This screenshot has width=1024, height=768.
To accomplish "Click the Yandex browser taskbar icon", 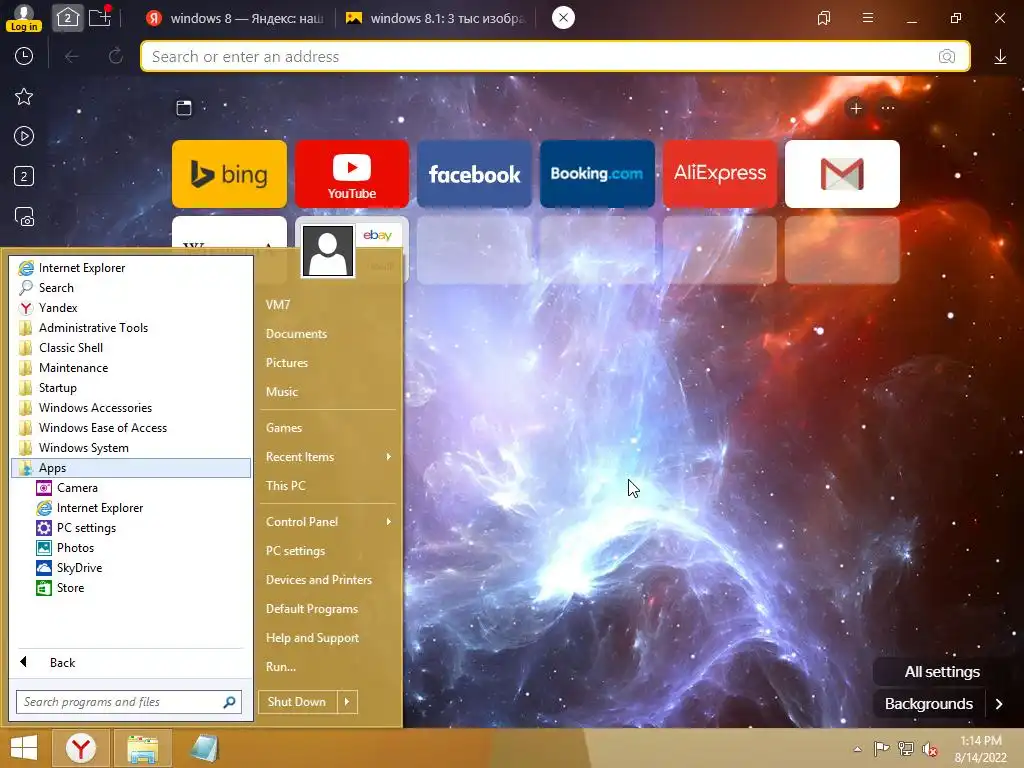I will pyautogui.click(x=80, y=748).
